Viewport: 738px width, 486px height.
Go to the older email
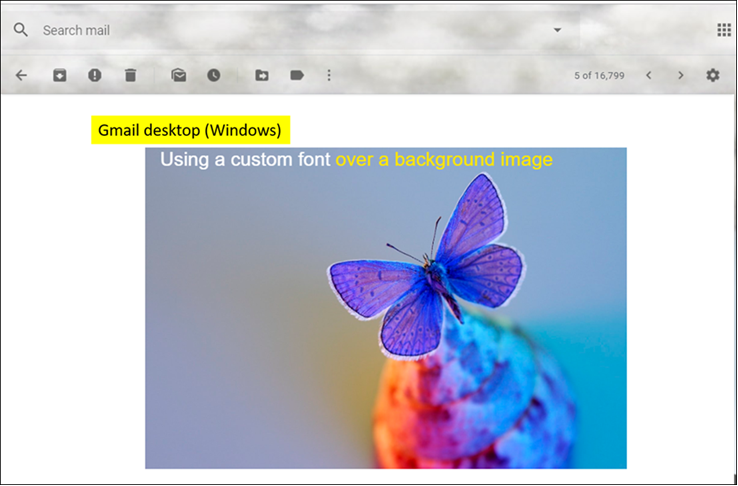[x=680, y=75]
